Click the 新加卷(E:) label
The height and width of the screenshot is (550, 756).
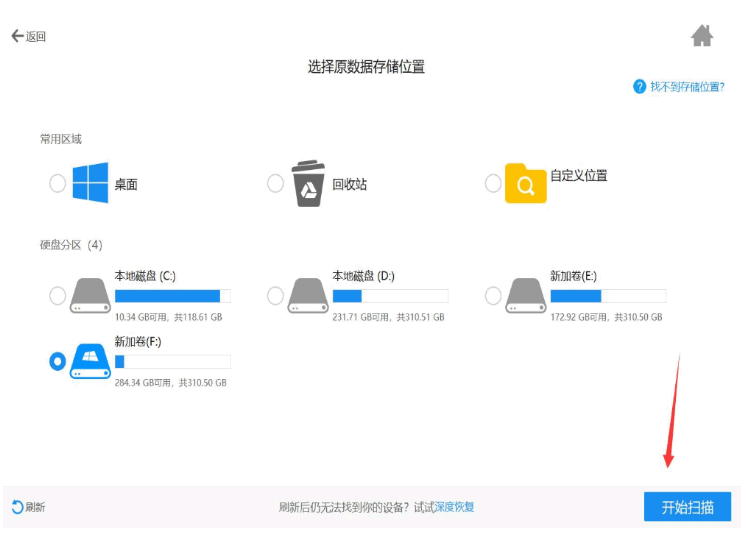pos(574,276)
